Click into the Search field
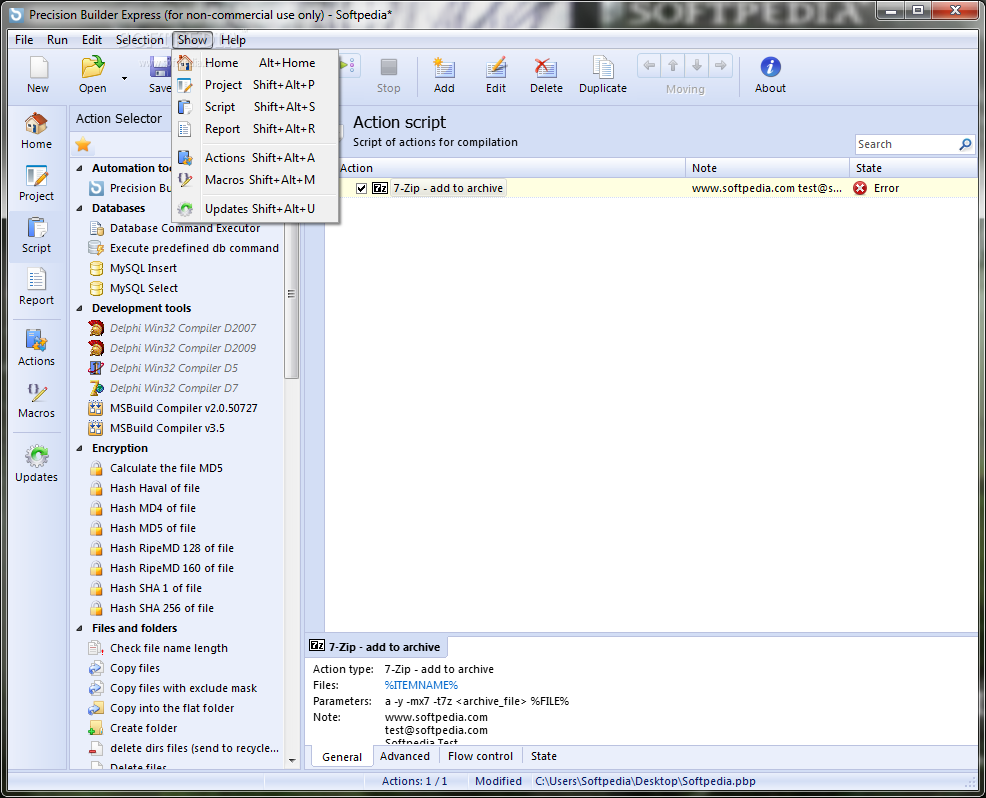The image size is (986, 798). pyautogui.click(x=906, y=145)
